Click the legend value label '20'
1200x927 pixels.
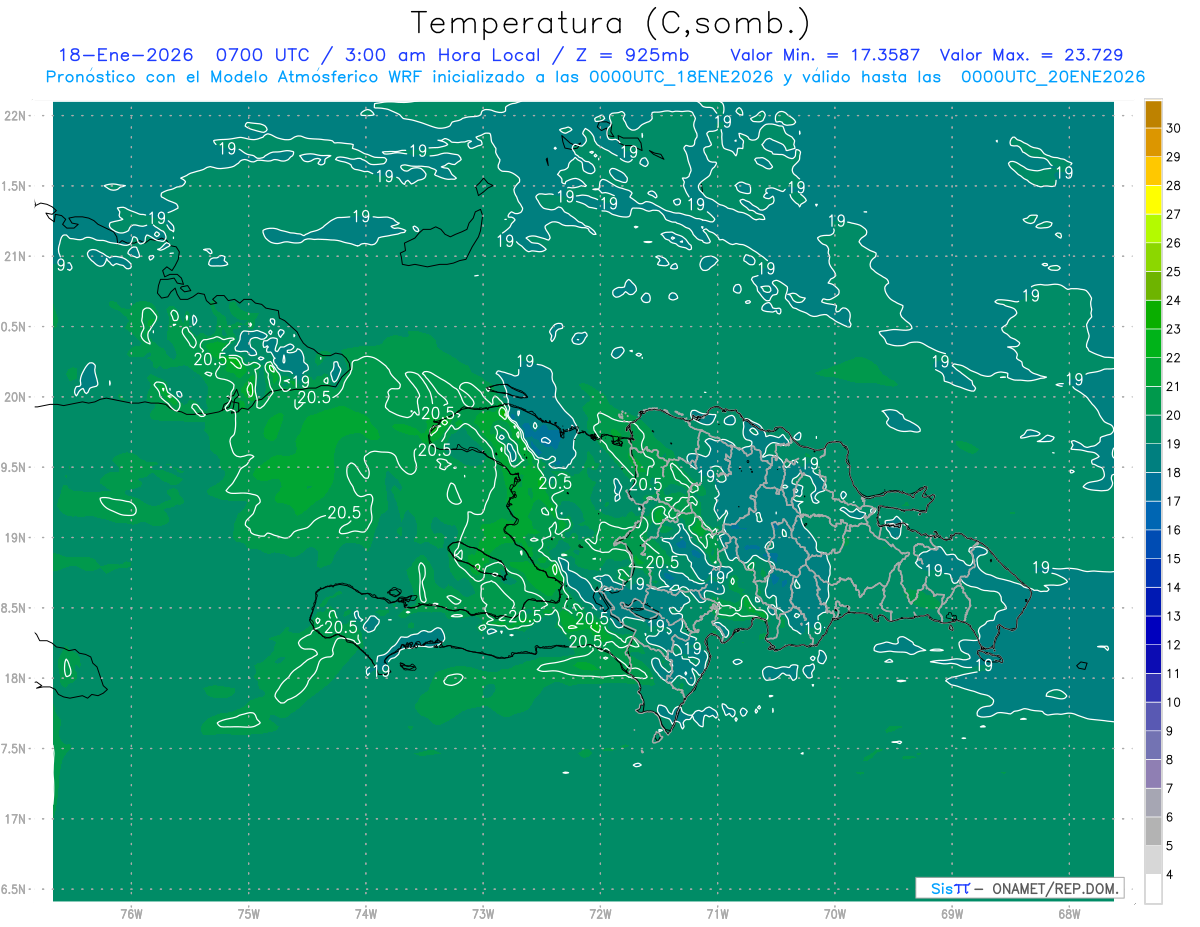(x=1174, y=415)
